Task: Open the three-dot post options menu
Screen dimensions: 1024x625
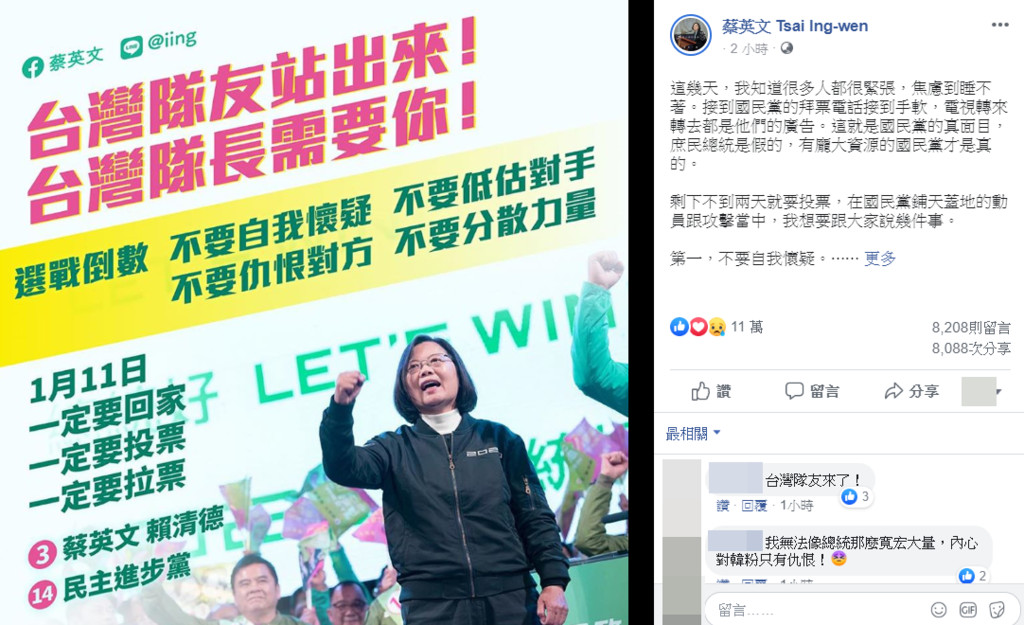Action: tap(1000, 25)
